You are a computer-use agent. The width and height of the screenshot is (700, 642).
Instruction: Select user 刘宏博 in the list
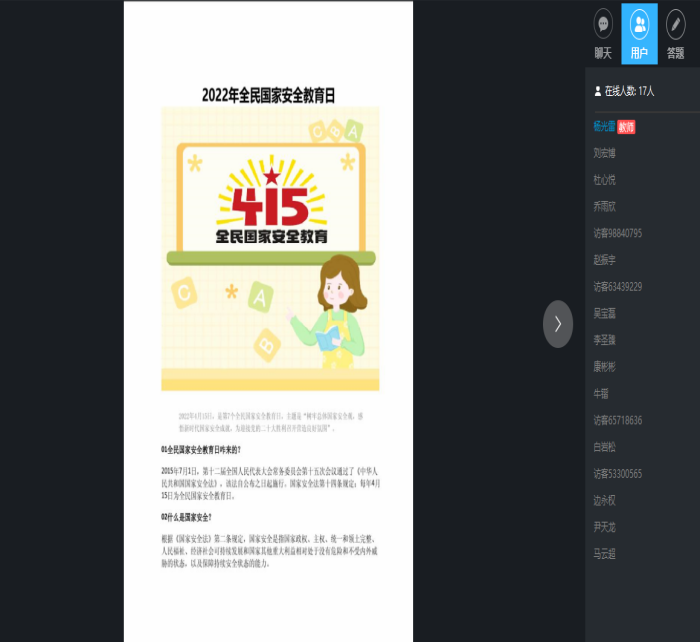click(604, 153)
